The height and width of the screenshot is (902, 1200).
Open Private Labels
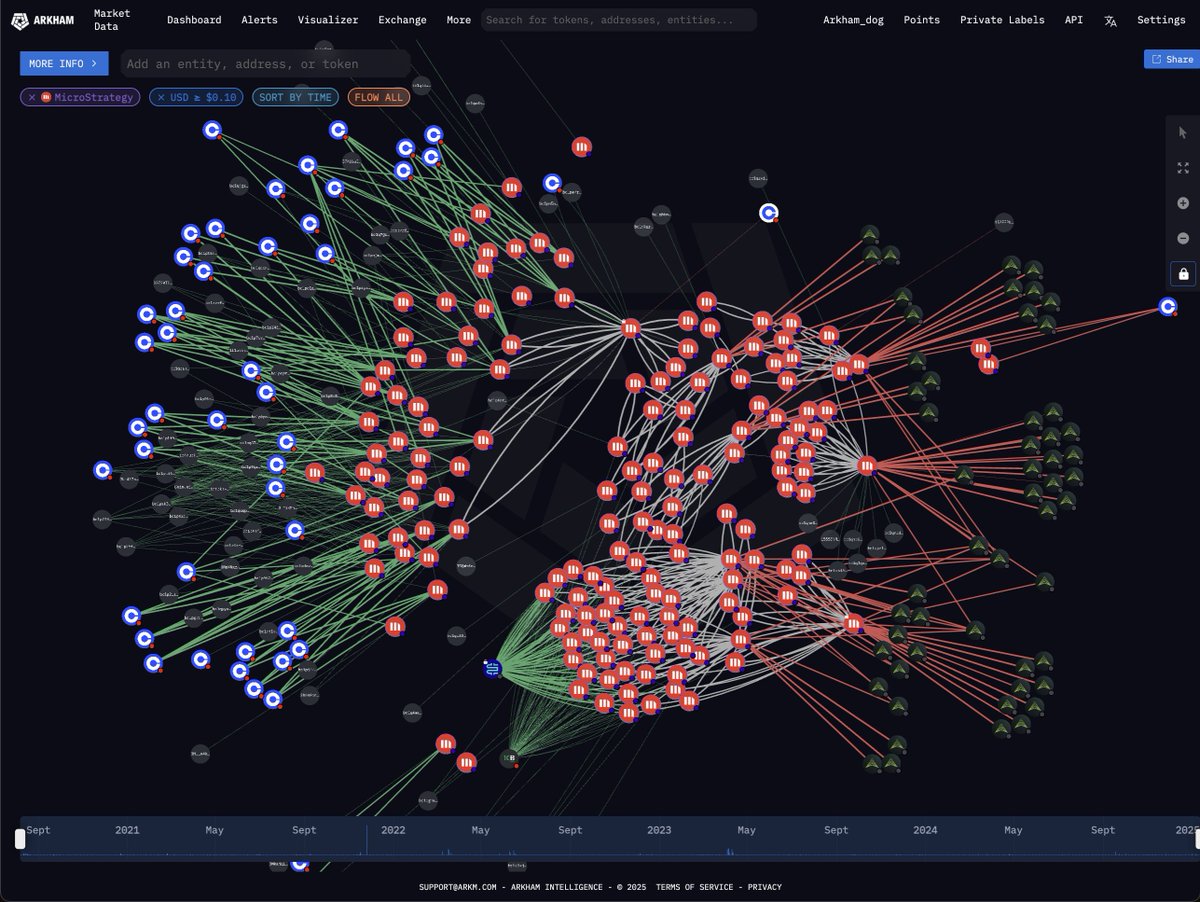point(1002,20)
